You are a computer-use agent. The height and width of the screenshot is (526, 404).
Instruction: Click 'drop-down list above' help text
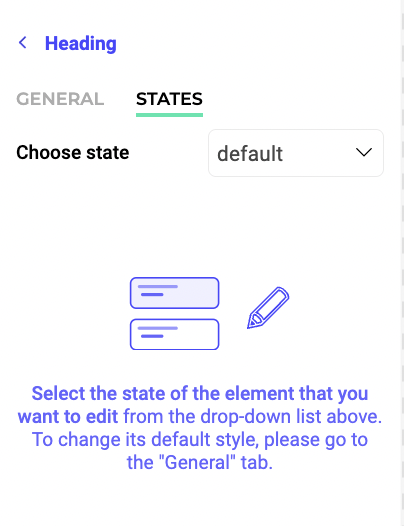(x=291, y=417)
